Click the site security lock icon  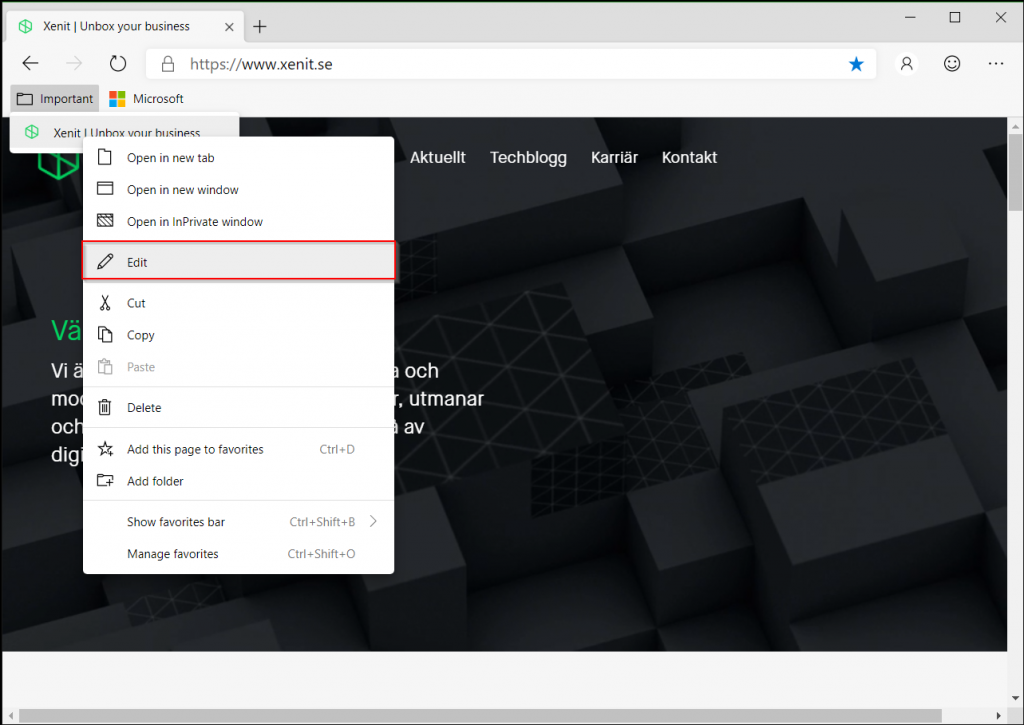(x=166, y=62)
